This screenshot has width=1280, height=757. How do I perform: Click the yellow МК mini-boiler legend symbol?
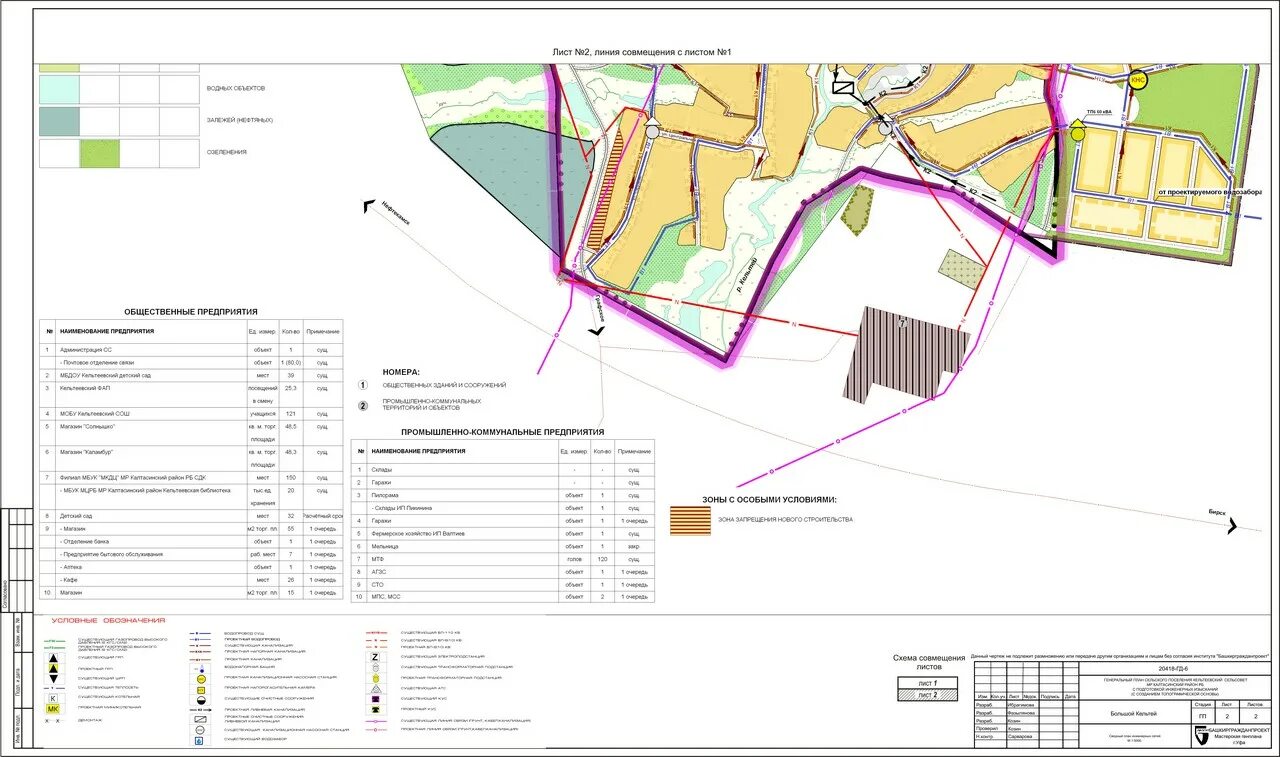point(52,709)
